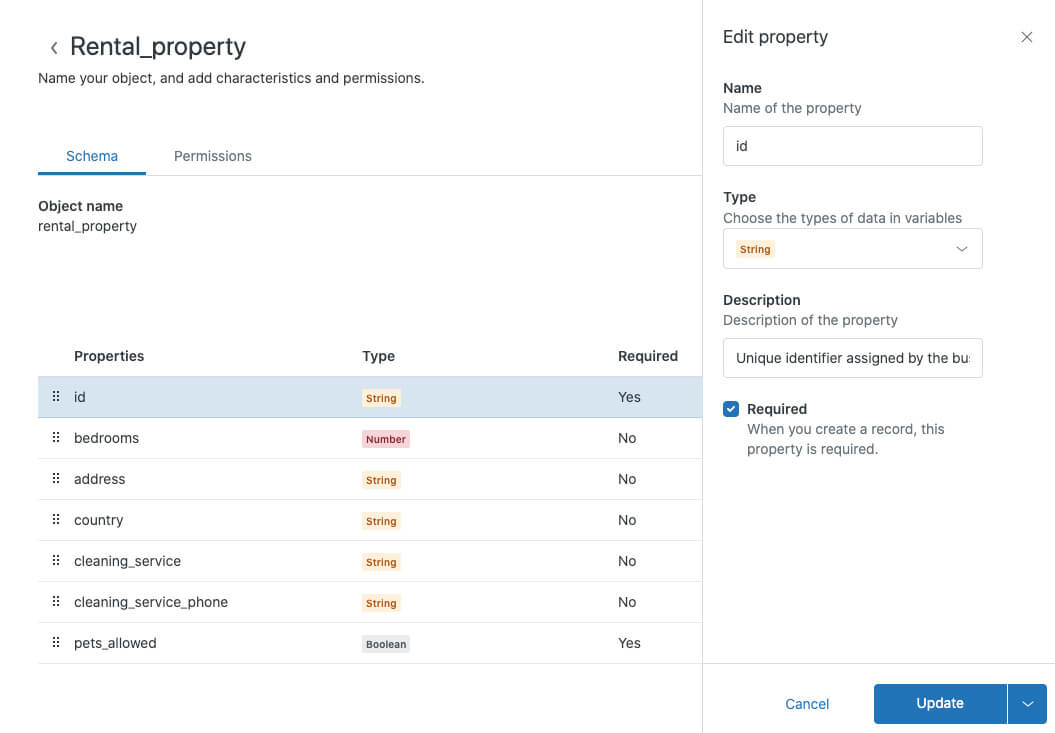
Task: Grab the drag handle for pets_allowed row
Action: tap(56, 643)
